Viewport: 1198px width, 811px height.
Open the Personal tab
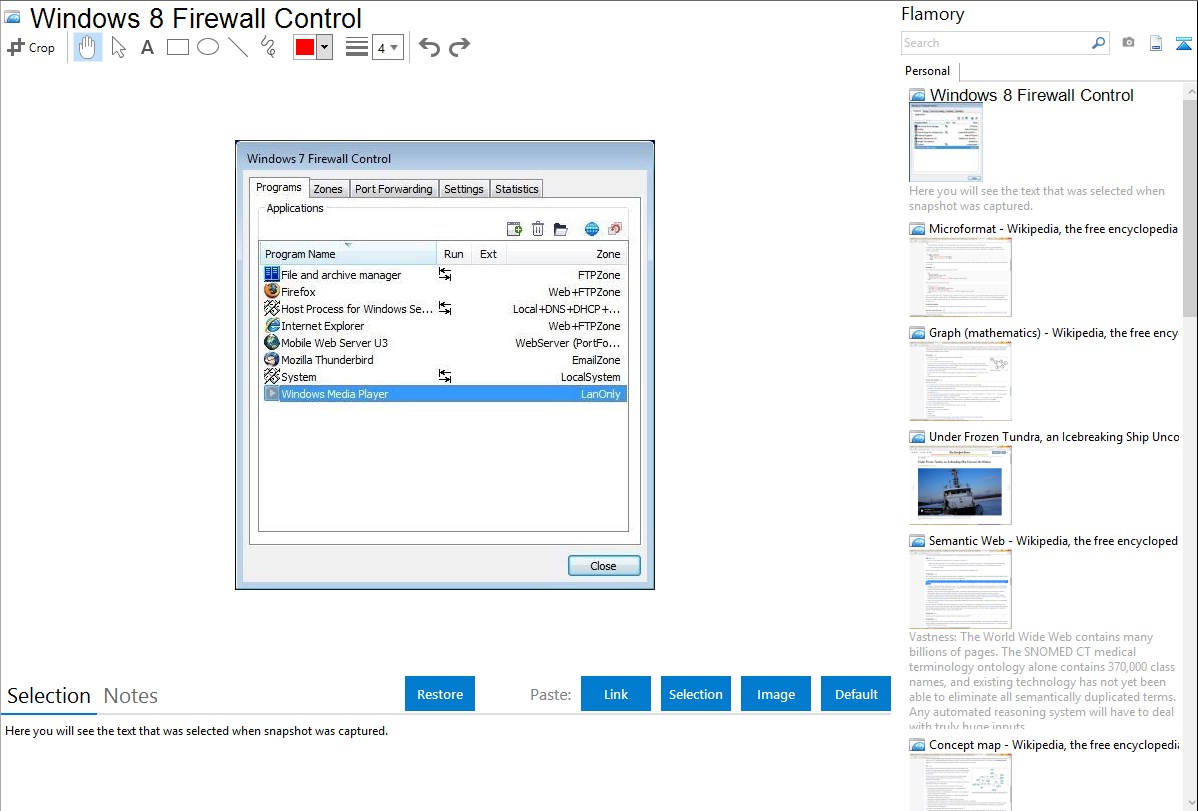tap(927, 70)
